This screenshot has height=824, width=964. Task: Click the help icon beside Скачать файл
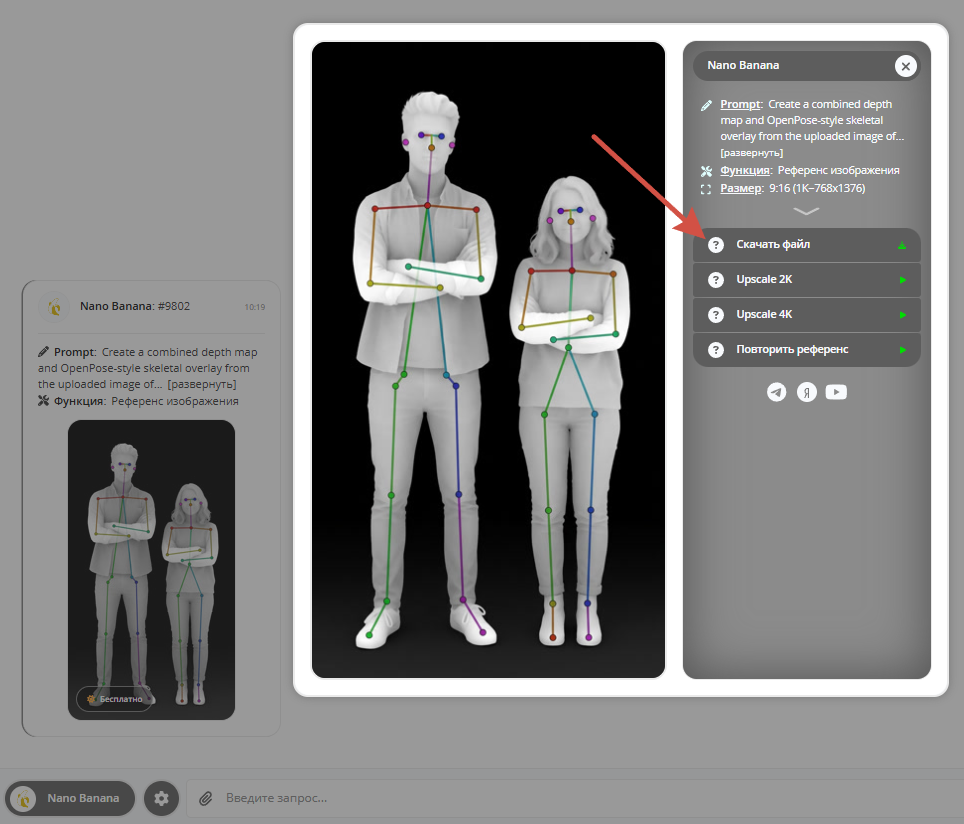point(716,245)
